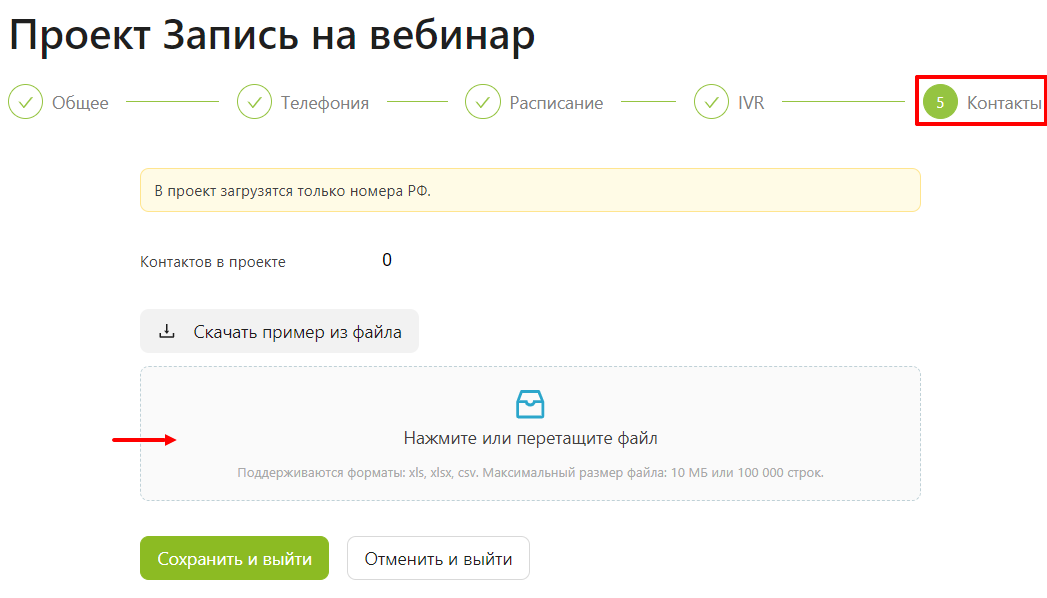Viewport: 1047px width, 598px height.
Task: Click the green step 5 circle
Action: [940, 102]
